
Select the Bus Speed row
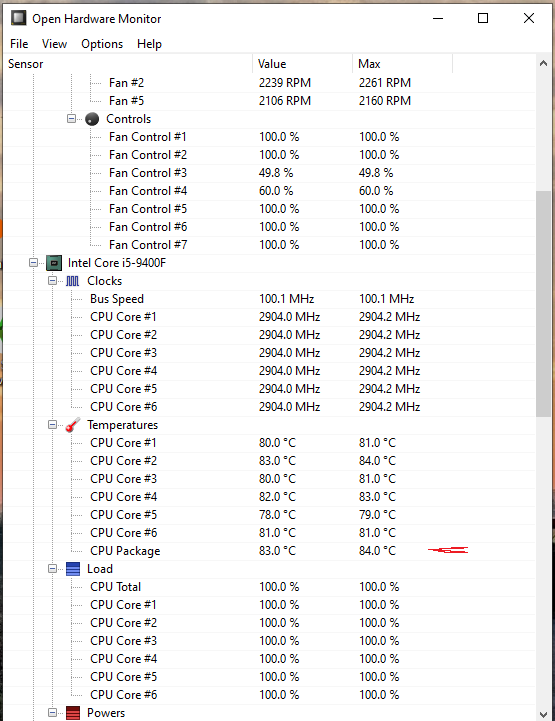tap(269, 299)
